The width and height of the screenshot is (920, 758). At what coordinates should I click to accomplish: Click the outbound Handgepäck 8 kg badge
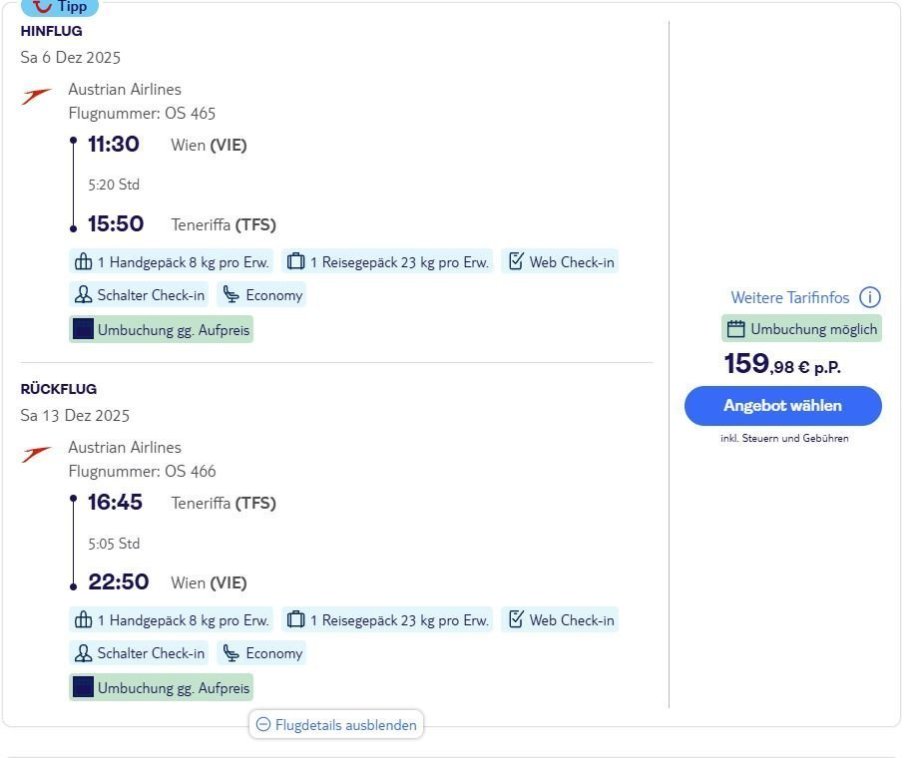point(171,262)
